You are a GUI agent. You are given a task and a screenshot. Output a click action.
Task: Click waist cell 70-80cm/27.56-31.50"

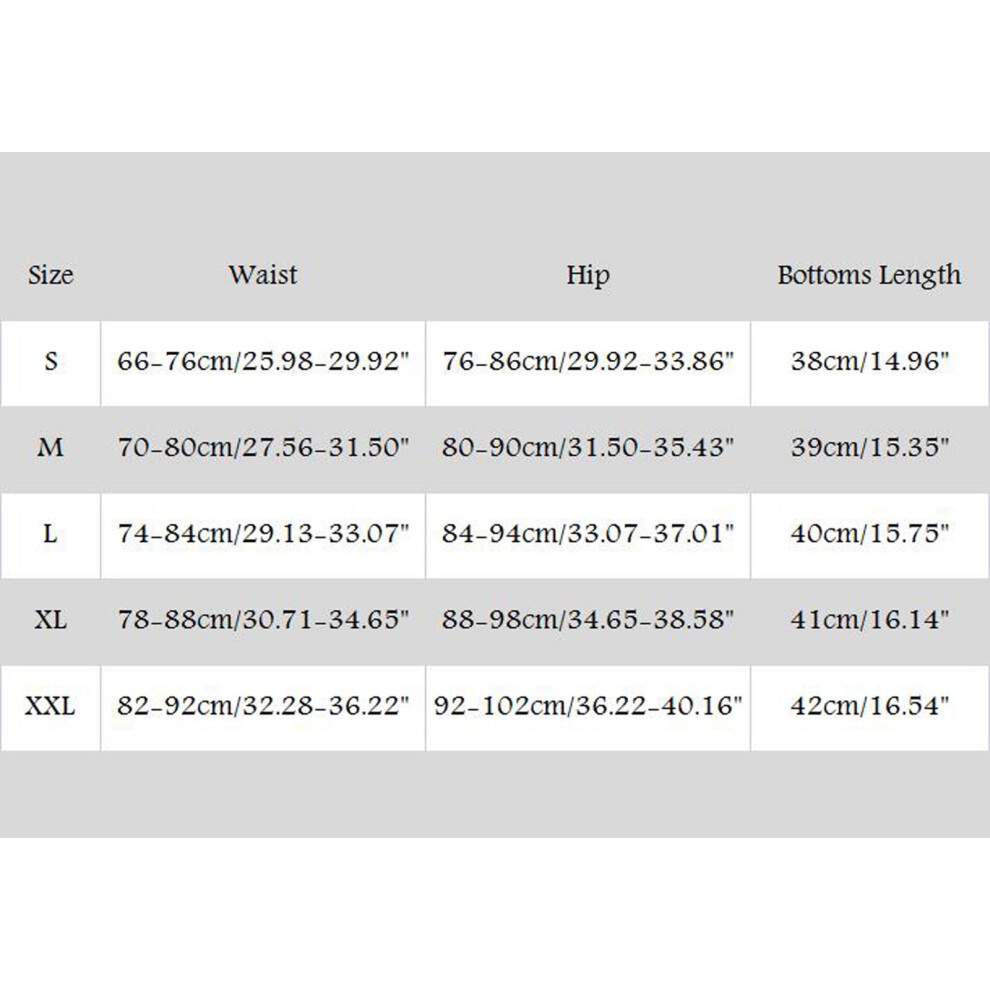pos(263,449)
